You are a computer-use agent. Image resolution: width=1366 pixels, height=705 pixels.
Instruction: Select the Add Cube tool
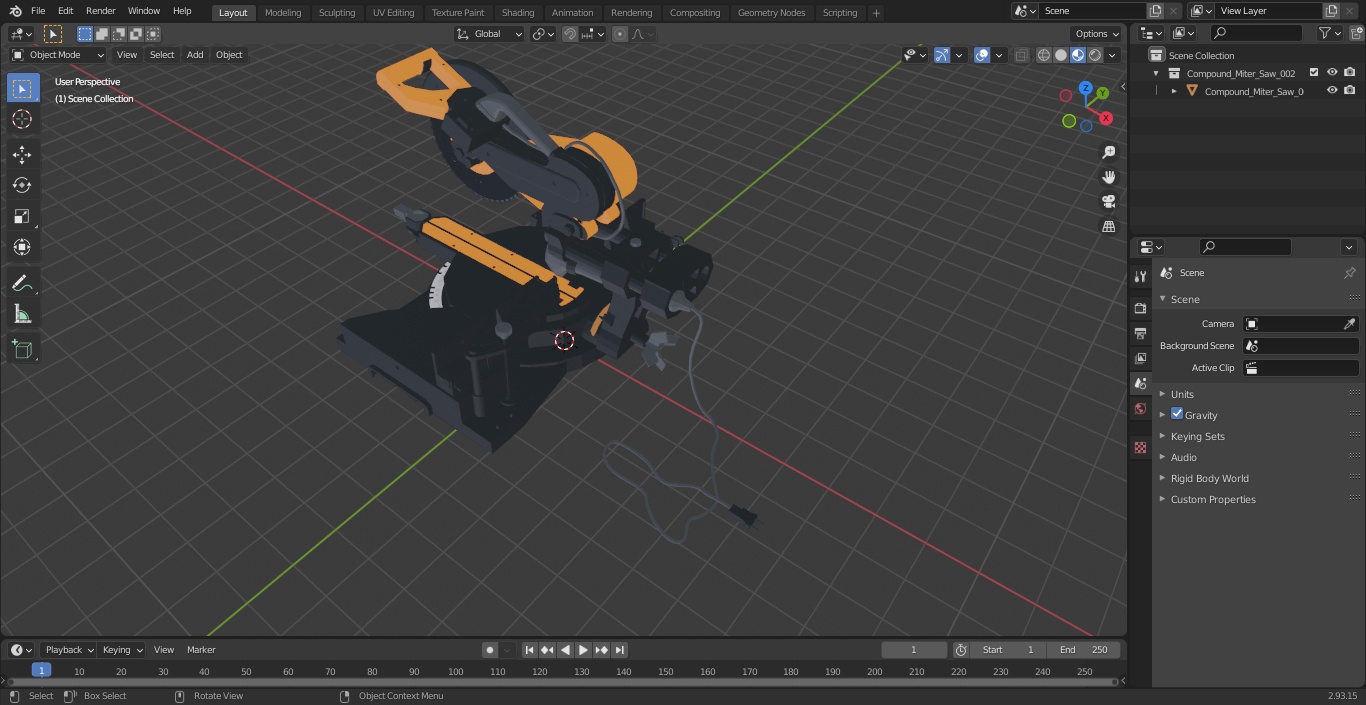tap(22, 349)
